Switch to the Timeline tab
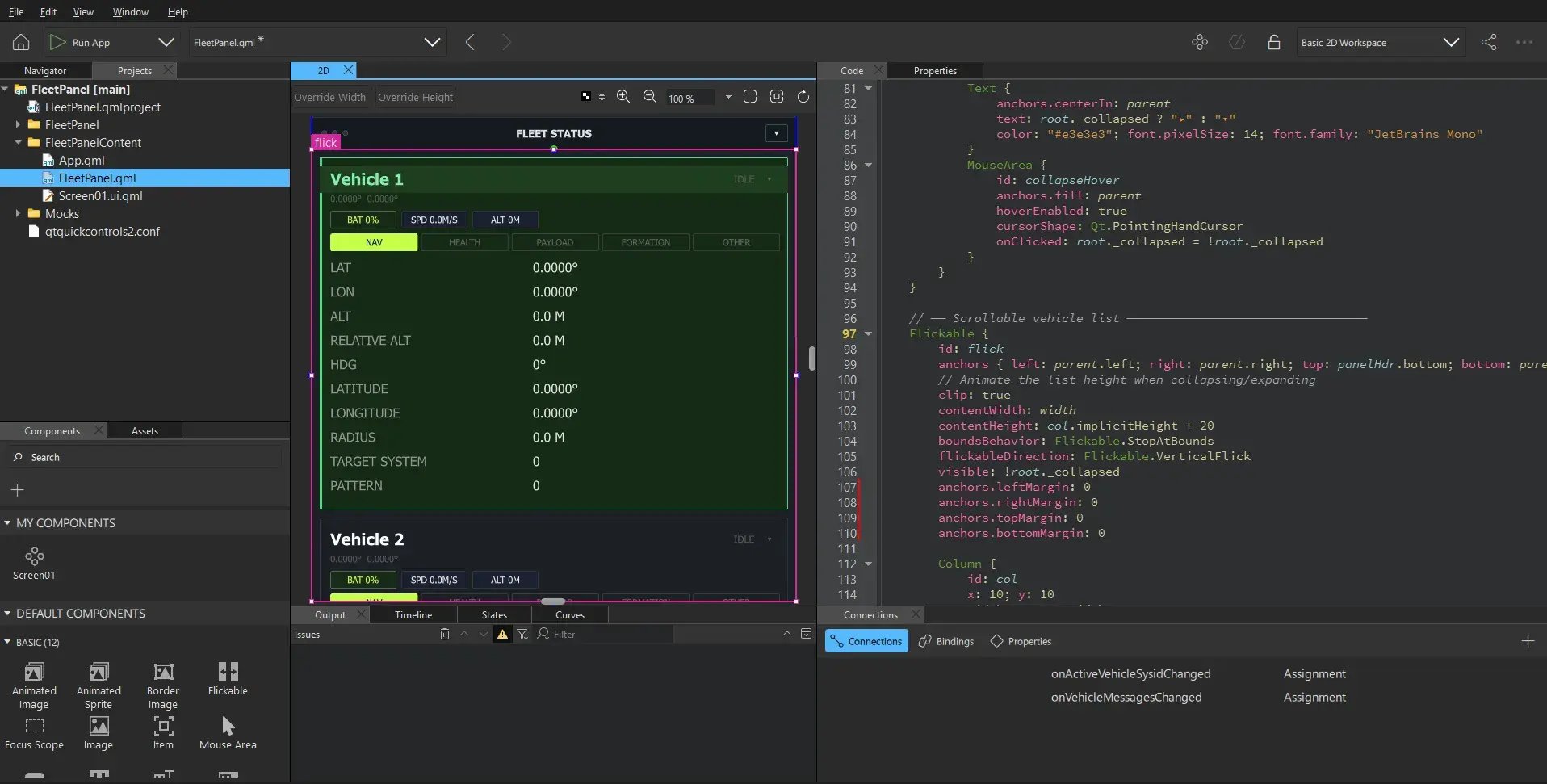1547x784 pixels. coord(413,614)
